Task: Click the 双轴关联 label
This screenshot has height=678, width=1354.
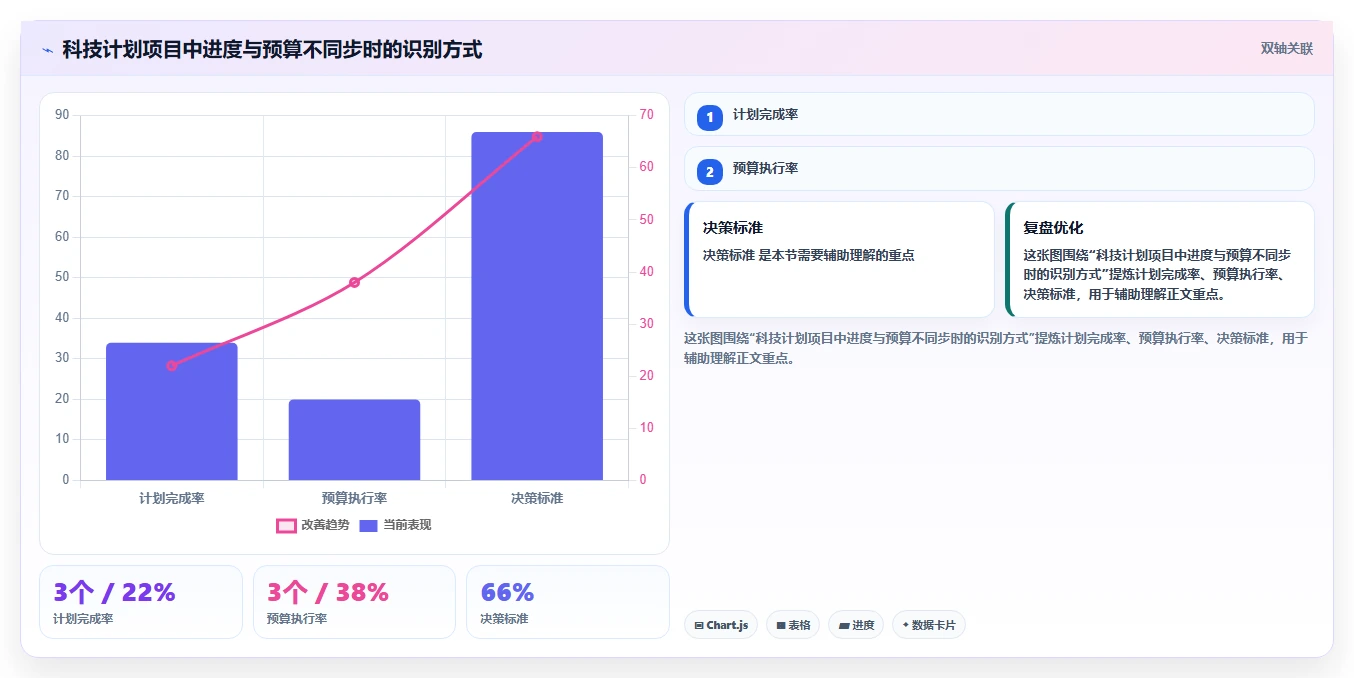Action: click(x=1286, y=48)
